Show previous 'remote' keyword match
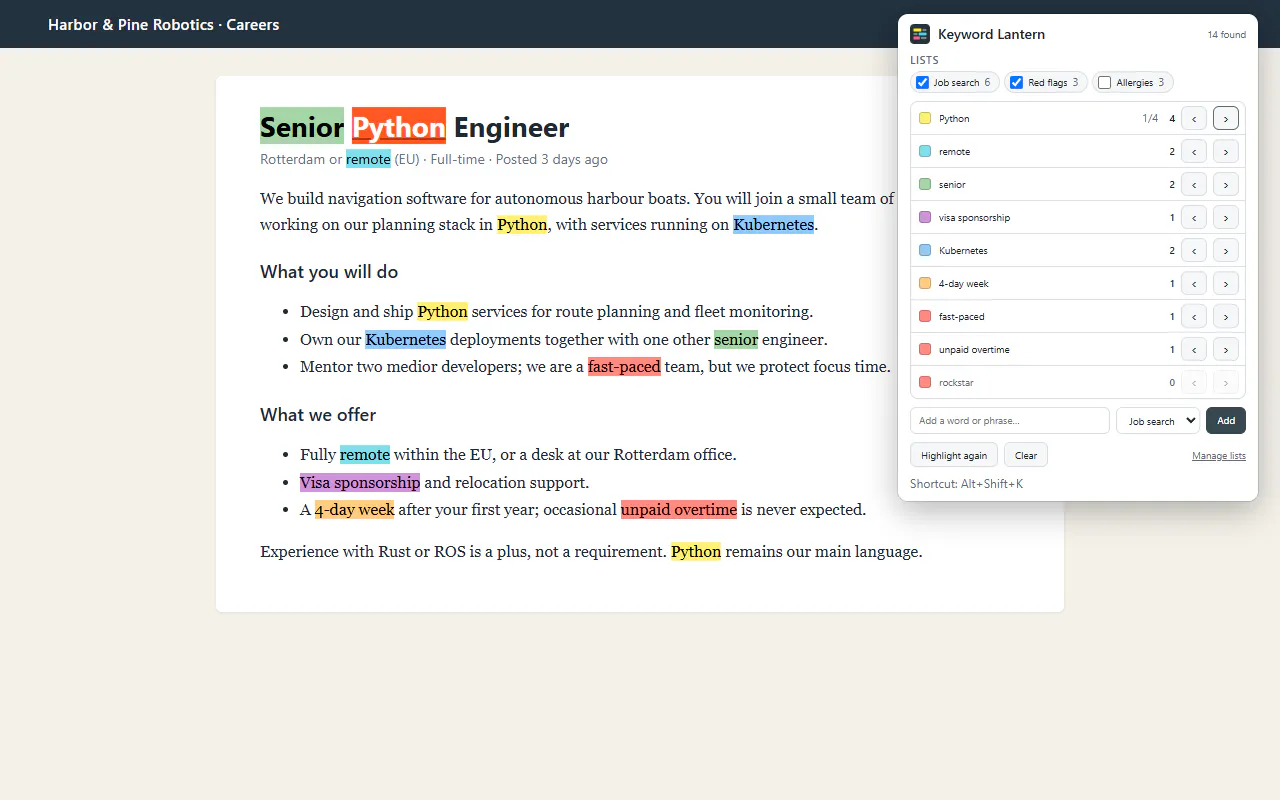1280x800 pixels. pyautogui.click(x=1194, y=151)
